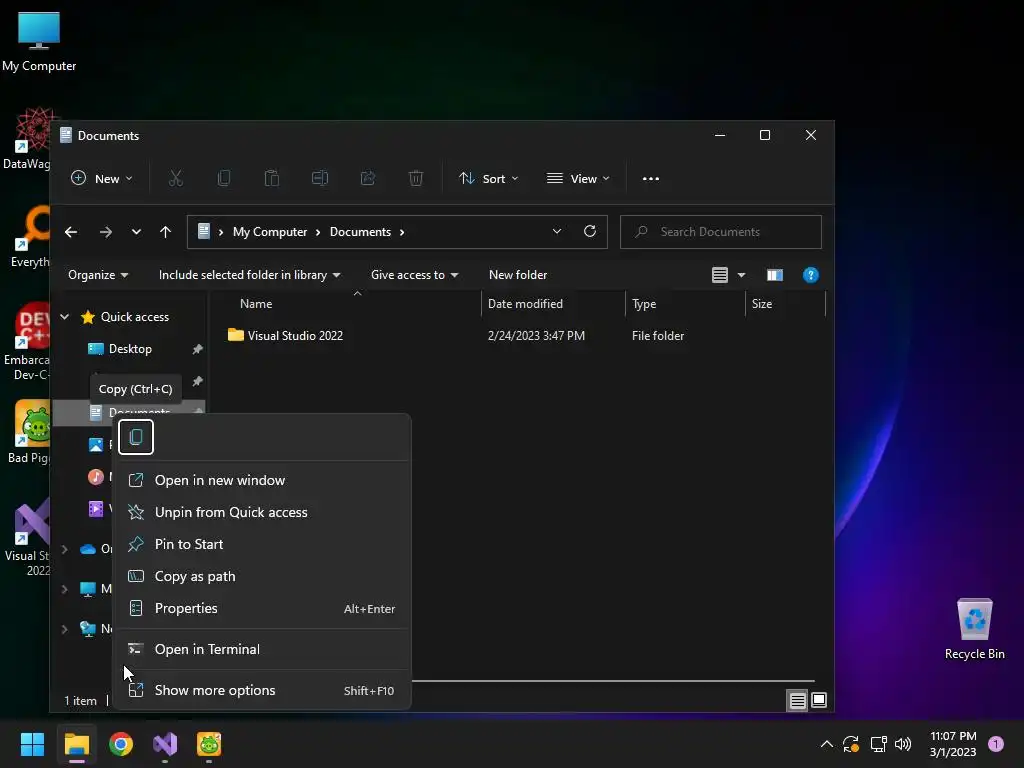Image resolution: width=1024 pixels, height=768 pixels.
Task: Go forward with the right arrow
Action: click(x=106, y=232)
